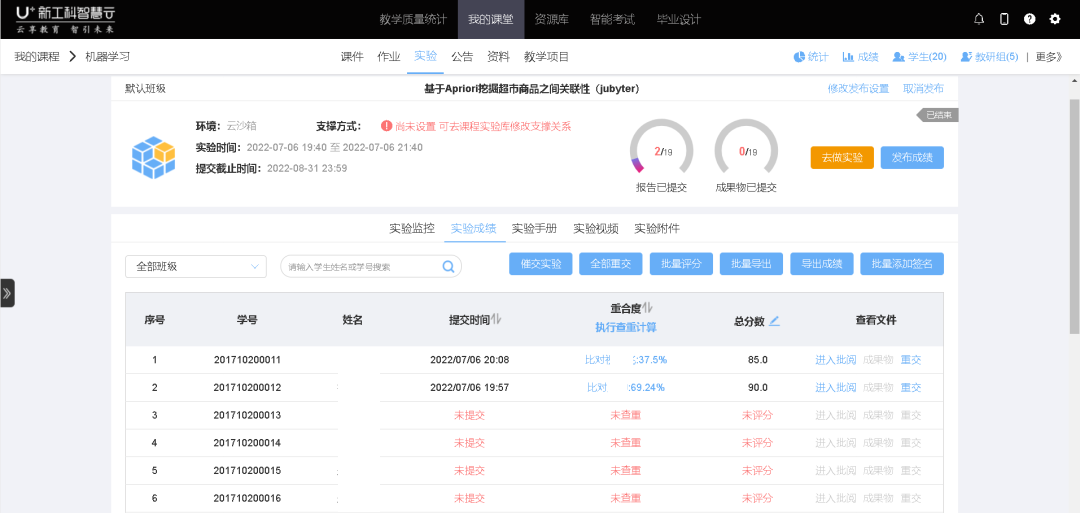Open the 实验视频 sub-tab
Screen dimensions: 1080x513
[x=596, y=229]
